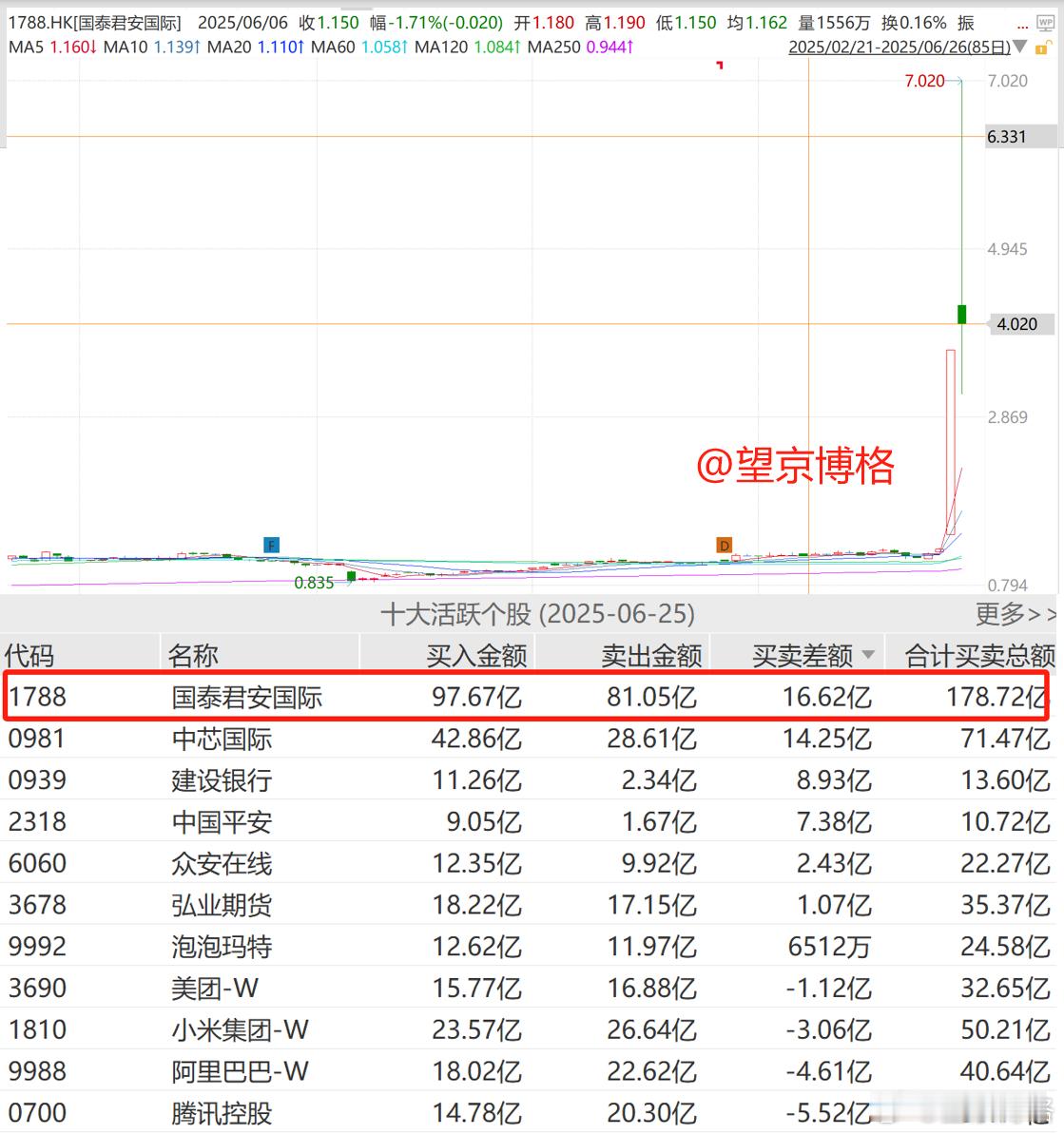Click the MA60 1.058 indicator
1064x1134 pixels.
tap(359, 47)
